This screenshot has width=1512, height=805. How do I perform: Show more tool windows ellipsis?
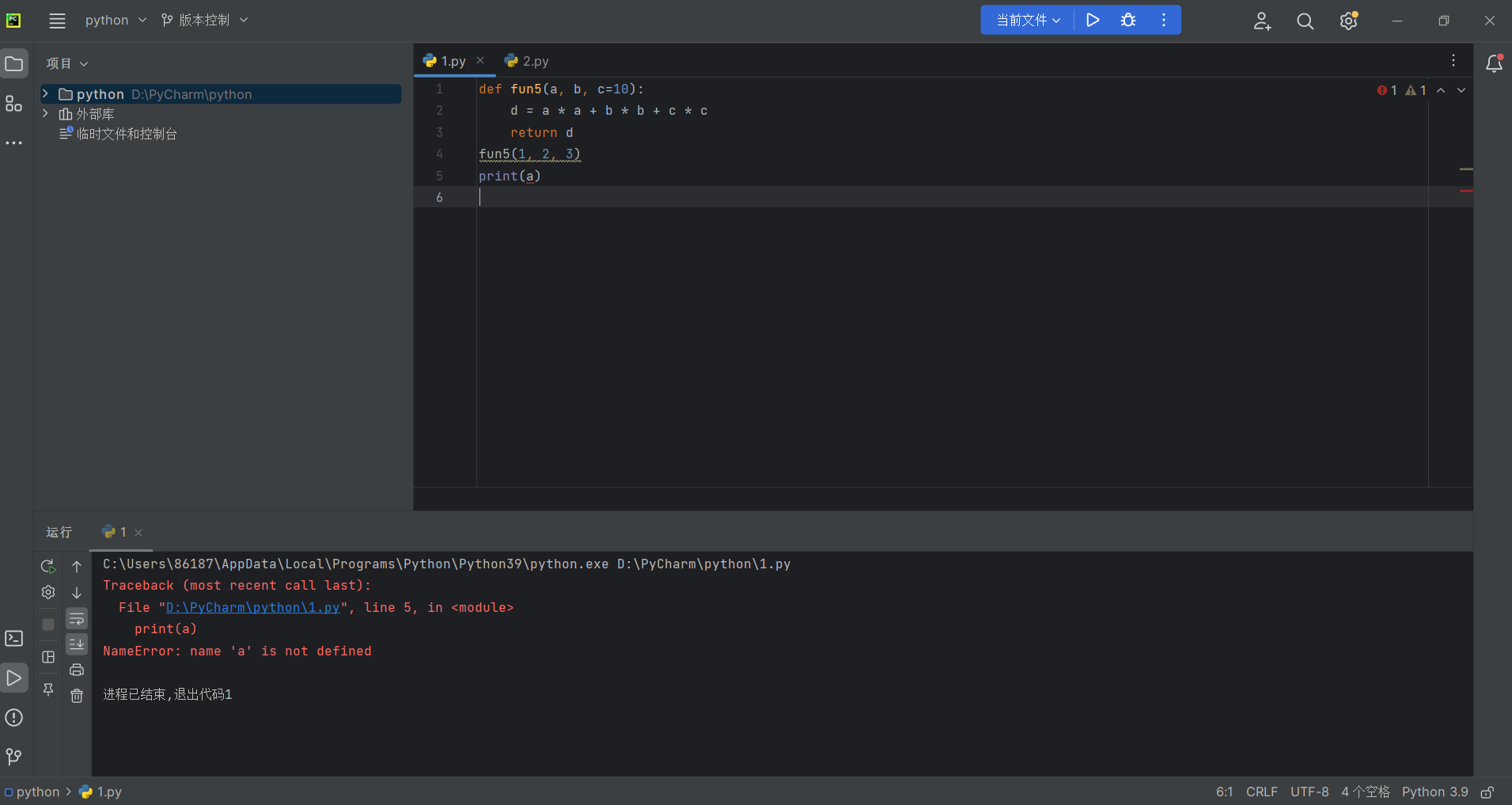pyautogui.click(x=14, y=143)
